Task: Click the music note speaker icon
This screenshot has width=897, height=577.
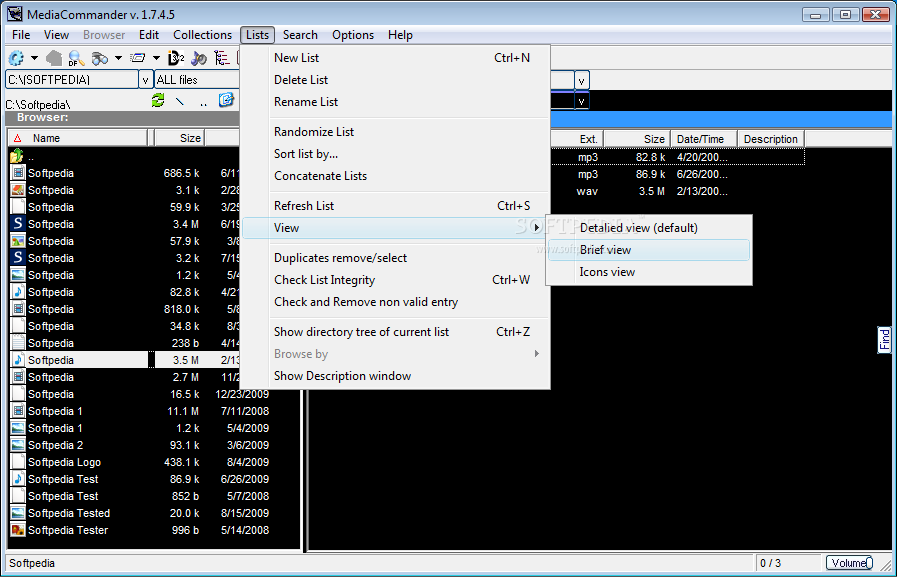Action: tap(199, 58)
